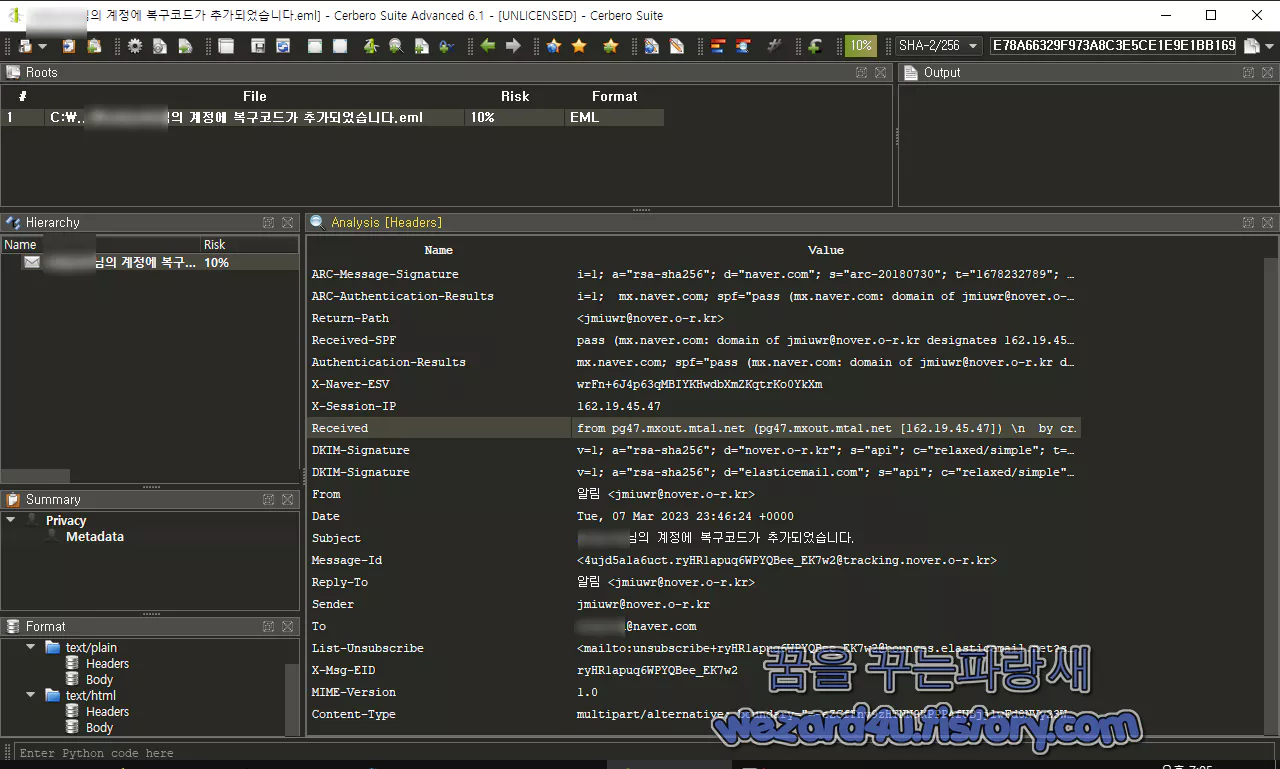The image size is (1280, 769).
Task: Click the magnifier search toolbar icon
Action: point(396,46)
